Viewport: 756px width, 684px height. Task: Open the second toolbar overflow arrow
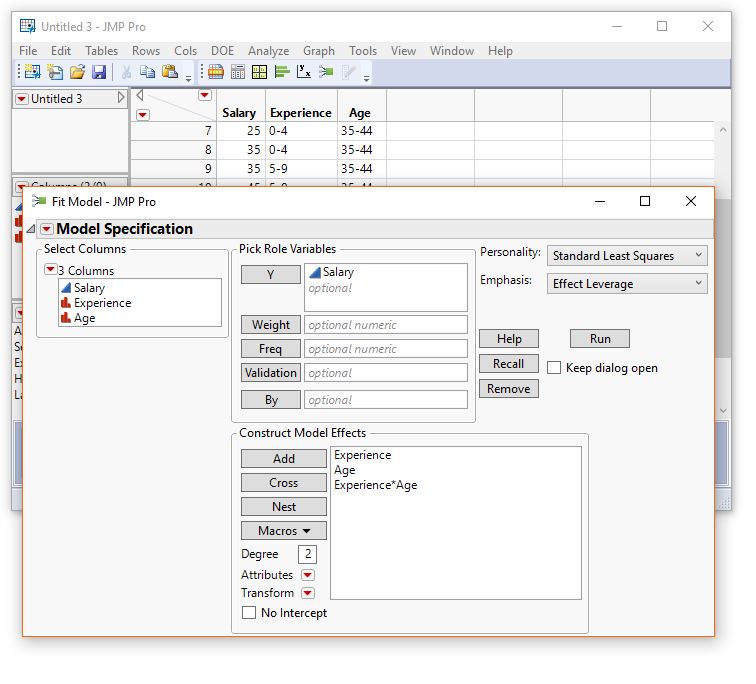[x=366, y=79]
